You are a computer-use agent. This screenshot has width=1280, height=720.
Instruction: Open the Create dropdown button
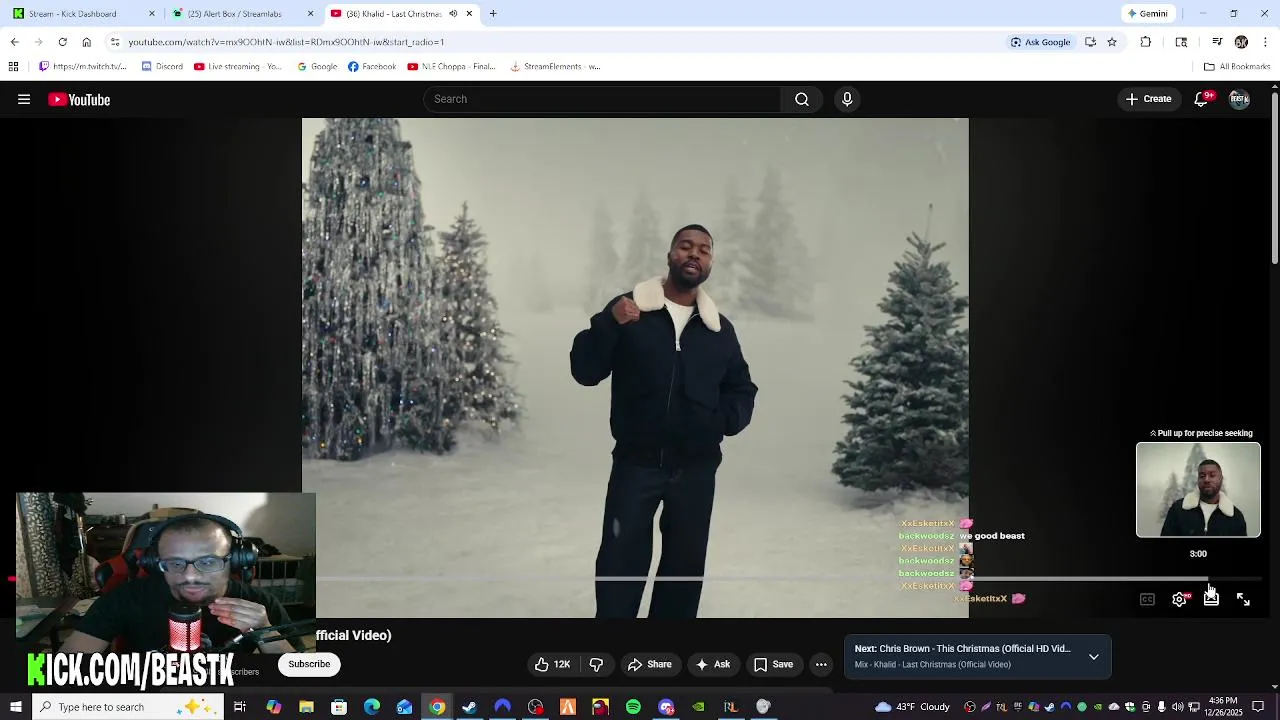[1148, 99]
